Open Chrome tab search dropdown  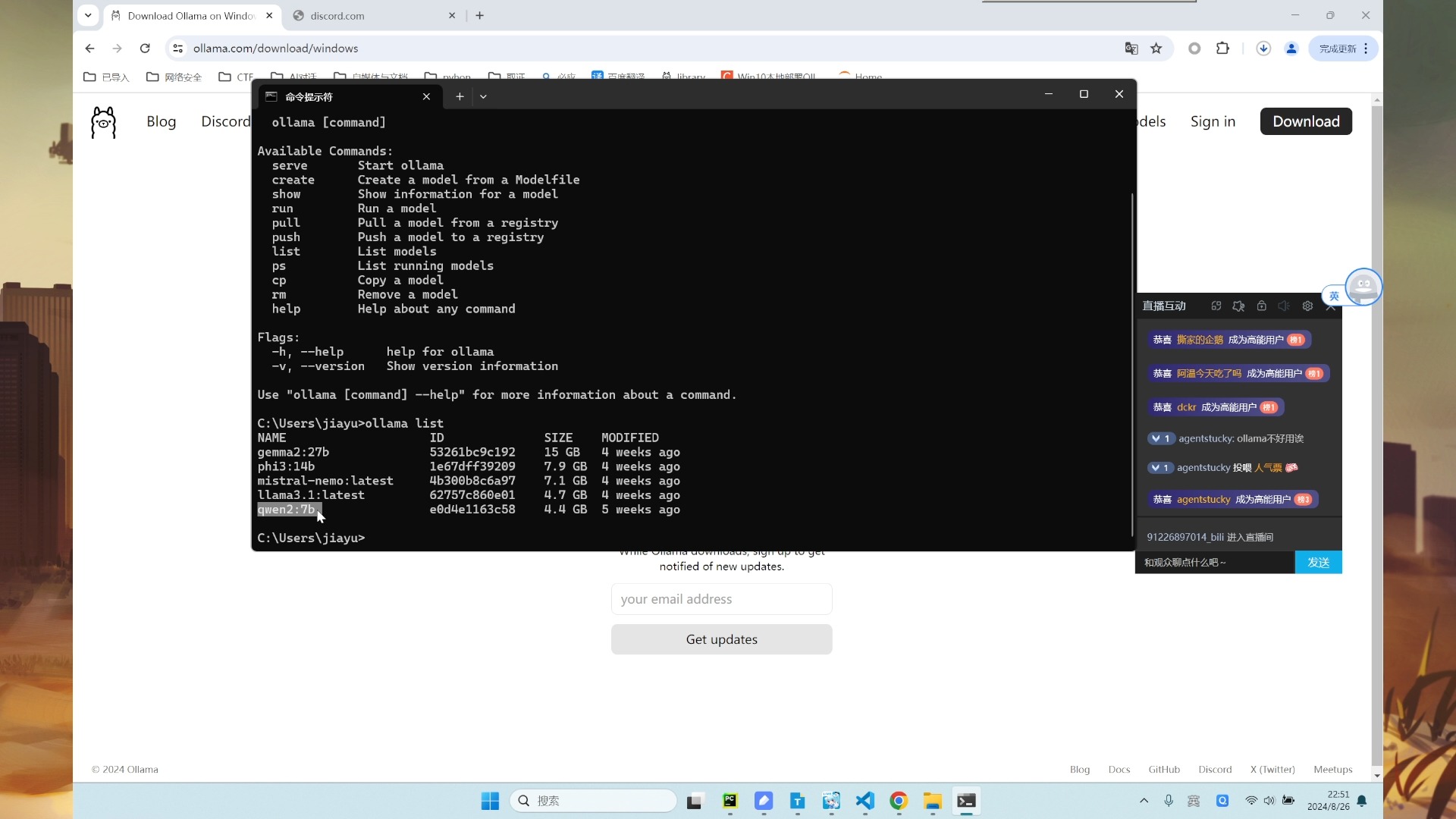click(88, 15)
